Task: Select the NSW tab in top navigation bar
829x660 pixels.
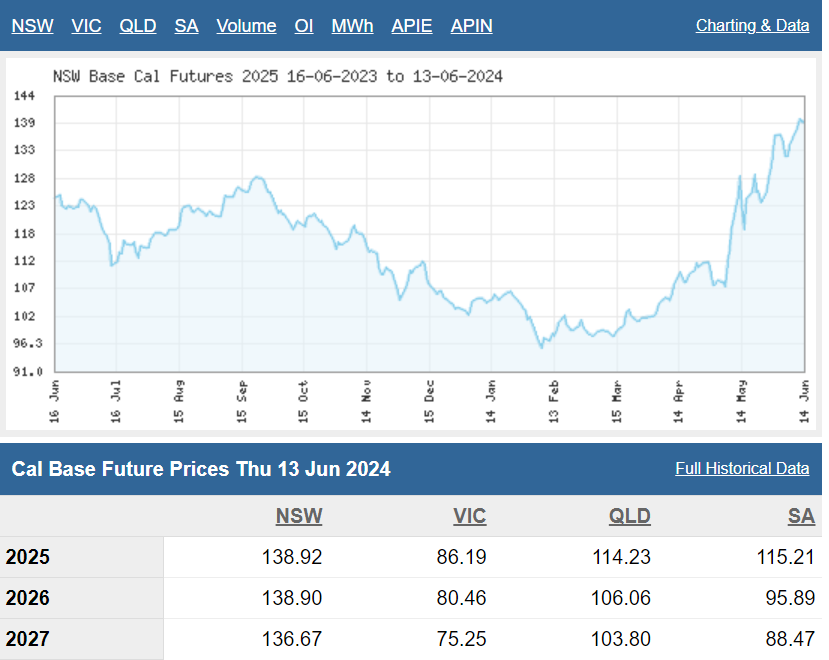Action: [32, 26]
